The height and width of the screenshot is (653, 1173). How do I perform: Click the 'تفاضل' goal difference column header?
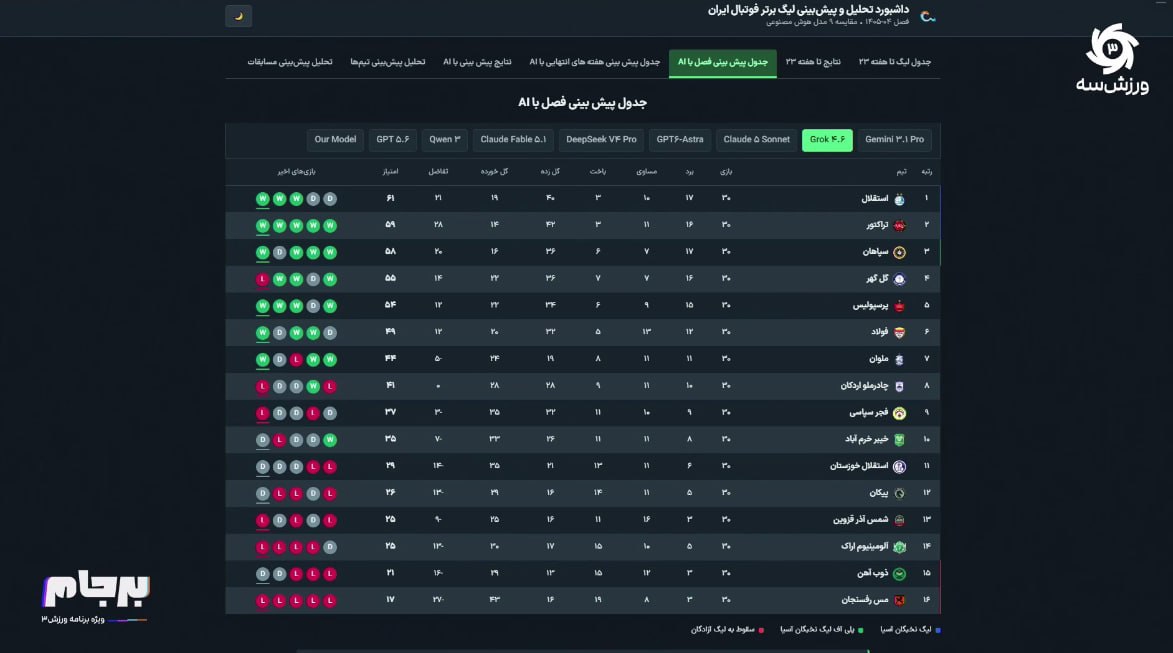click(x=438, y=172)
